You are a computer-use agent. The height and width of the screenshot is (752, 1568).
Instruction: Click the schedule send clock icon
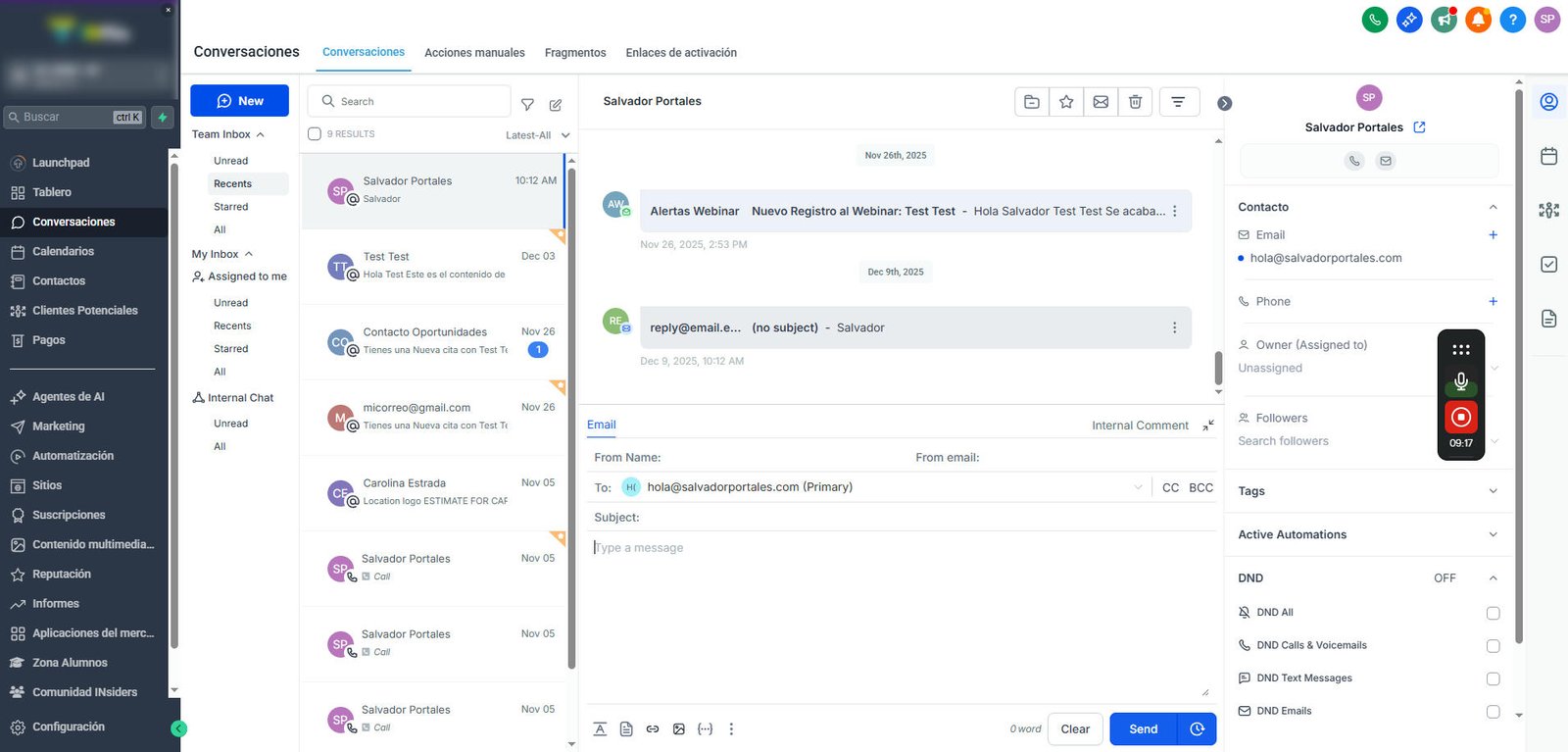point(1197,728)
